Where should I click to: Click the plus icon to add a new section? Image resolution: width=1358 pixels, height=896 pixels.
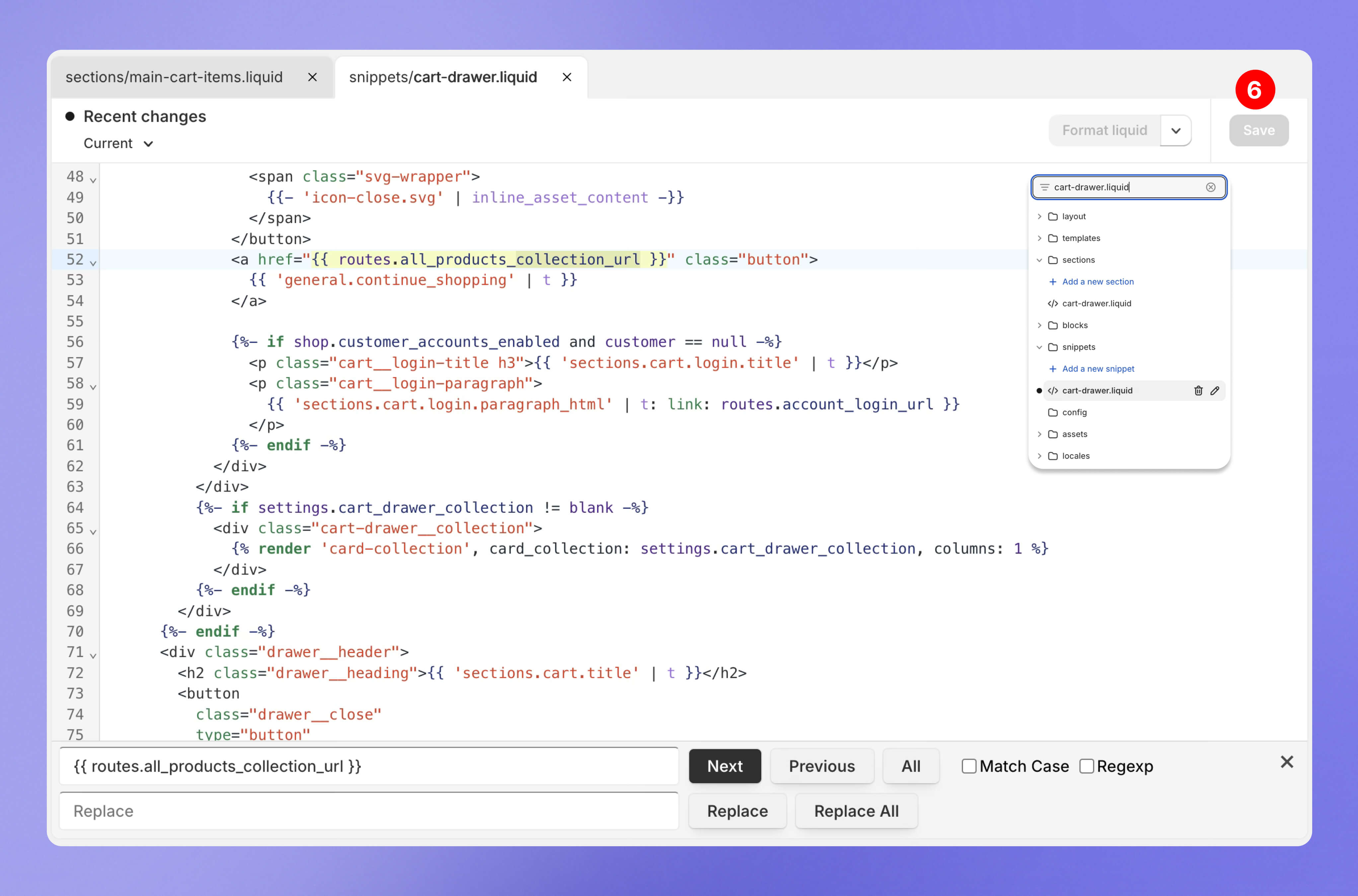click(x=1052, y=282)
